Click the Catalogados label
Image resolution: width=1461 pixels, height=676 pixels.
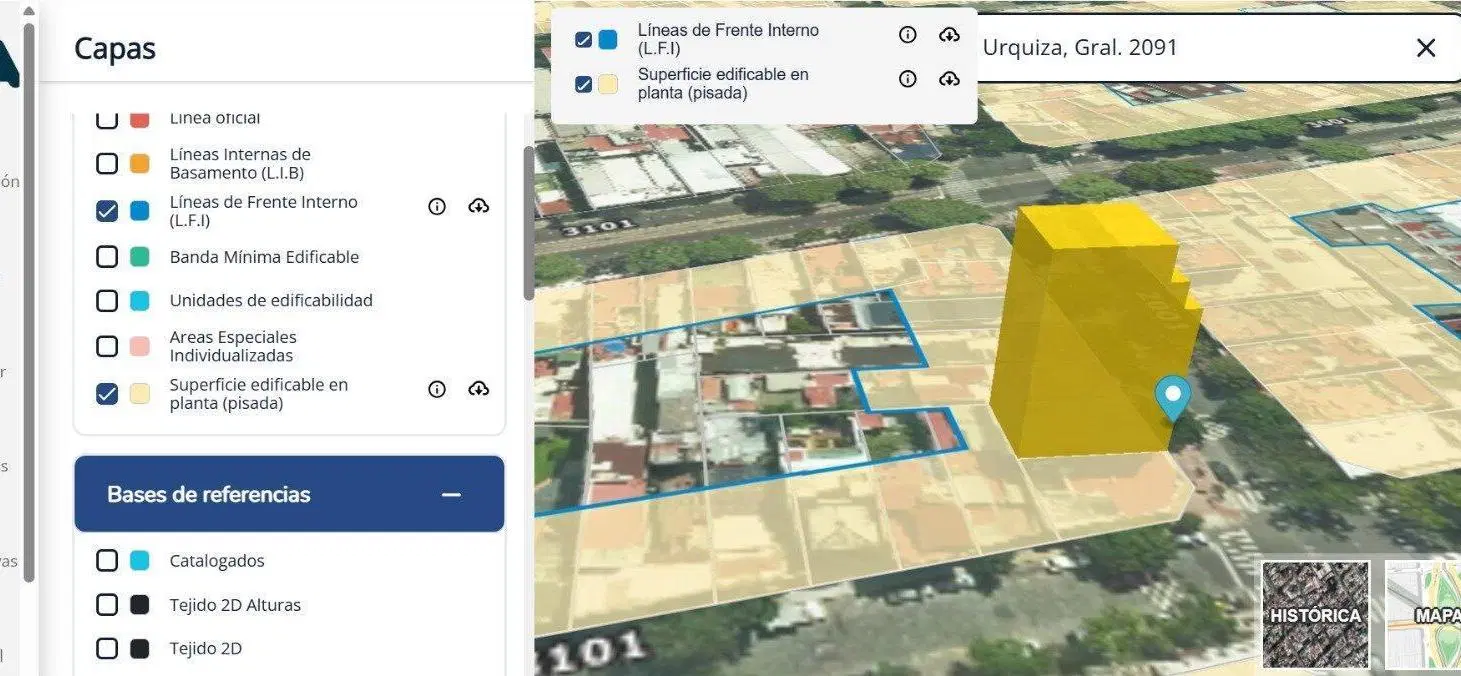[x=217, y=561]
